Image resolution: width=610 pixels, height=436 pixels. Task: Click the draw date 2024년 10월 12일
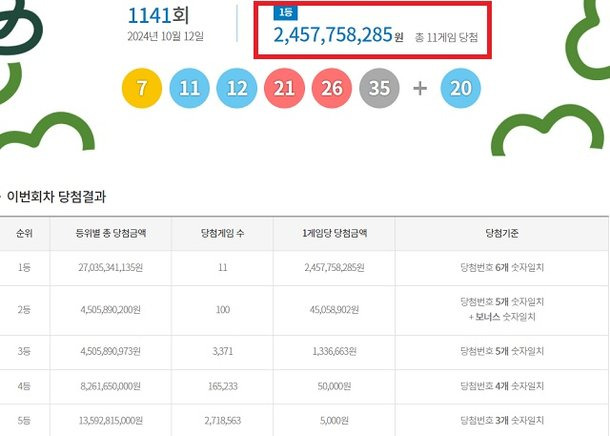[165, 36]
